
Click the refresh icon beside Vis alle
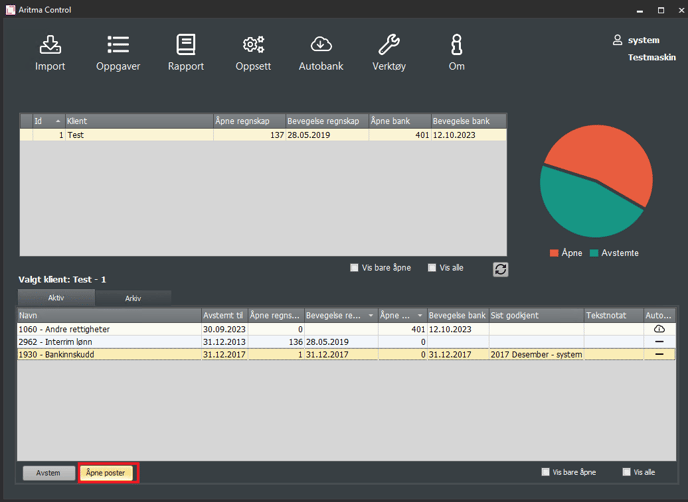click(501, 269)
